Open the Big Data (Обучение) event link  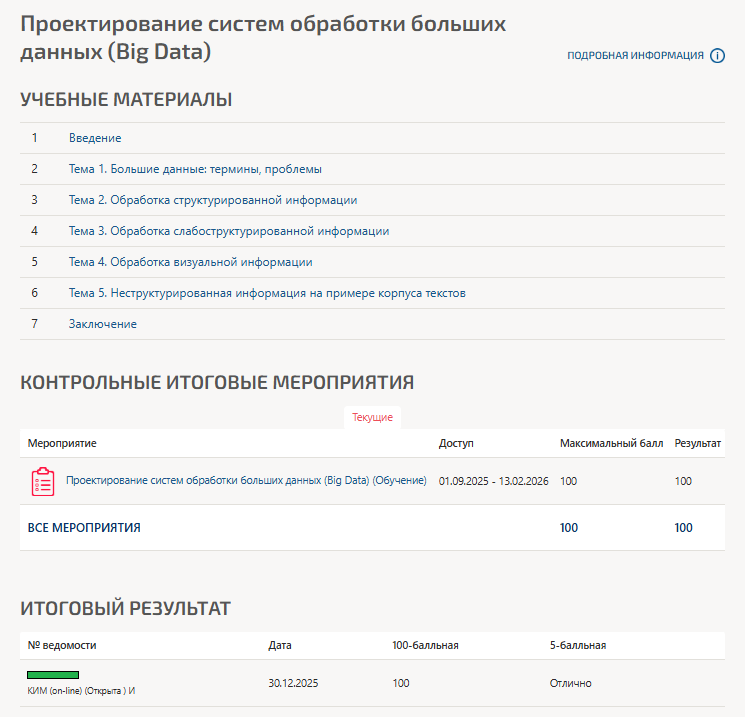click(x=246, y=481)
